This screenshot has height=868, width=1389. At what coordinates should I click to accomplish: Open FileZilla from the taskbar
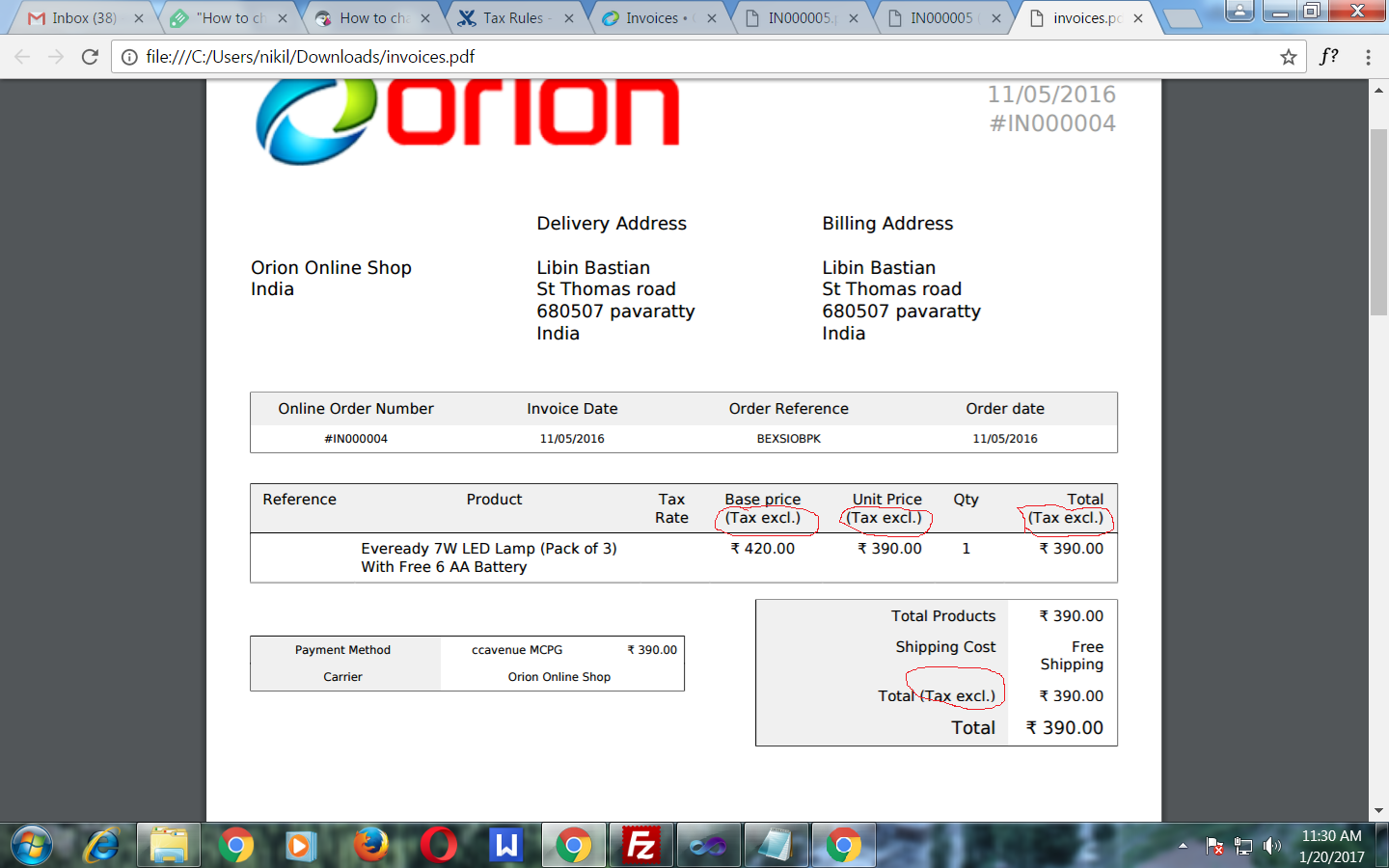640,846
